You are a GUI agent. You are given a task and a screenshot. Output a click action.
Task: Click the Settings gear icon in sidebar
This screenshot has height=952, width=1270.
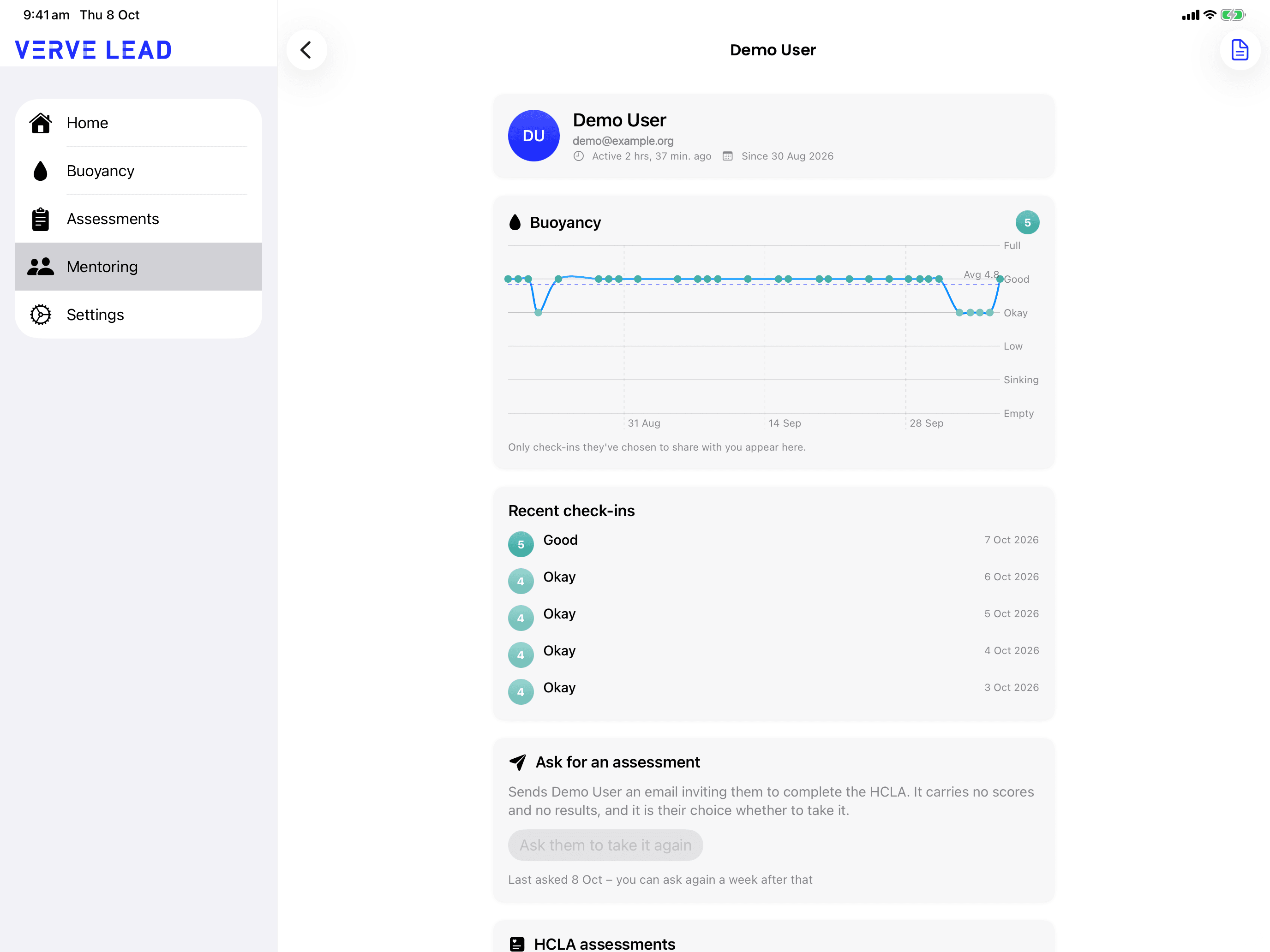tap(41, 315)
